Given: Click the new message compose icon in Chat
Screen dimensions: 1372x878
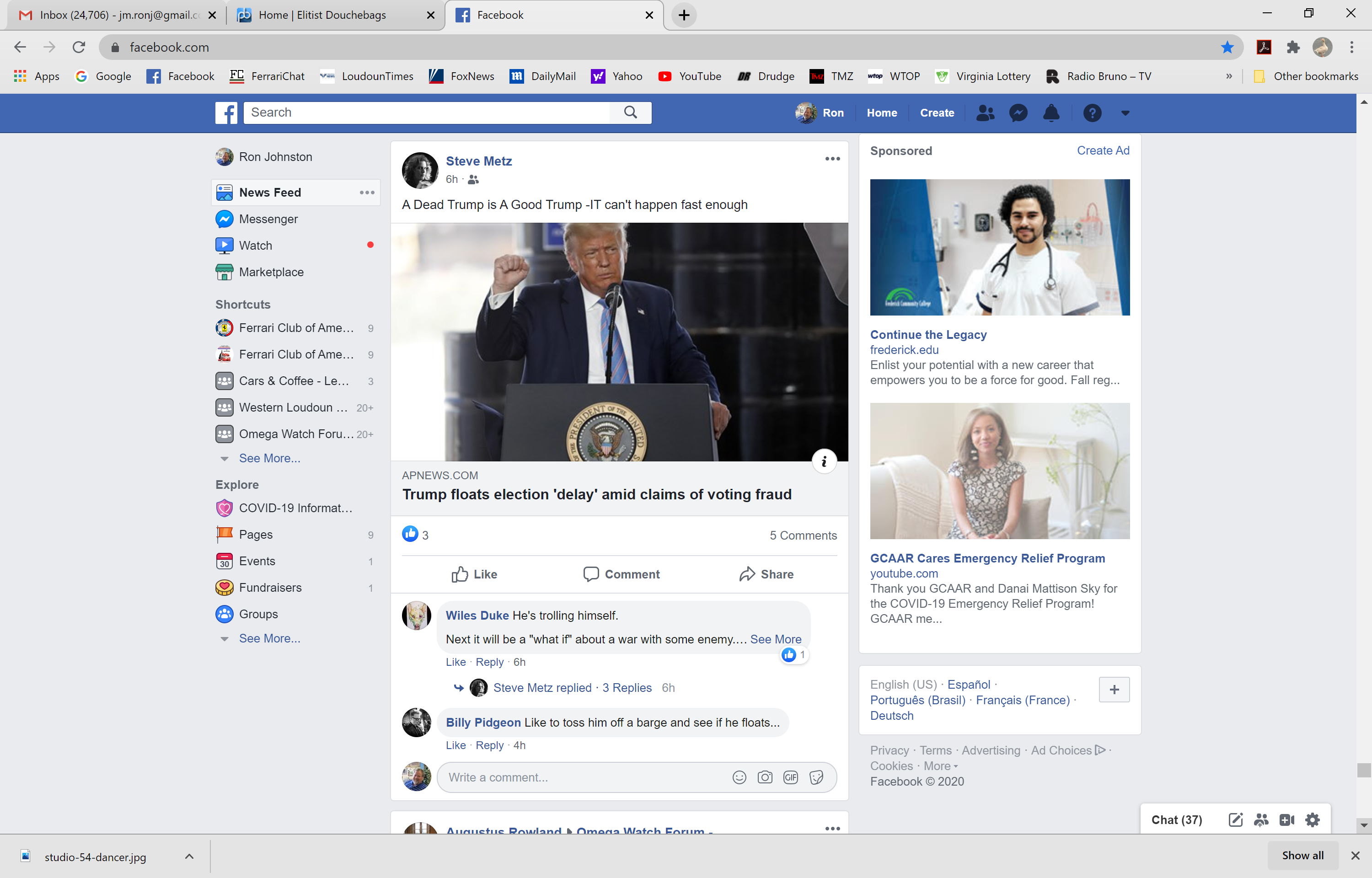Looking at the screenshot, I should click(1235, 820).
